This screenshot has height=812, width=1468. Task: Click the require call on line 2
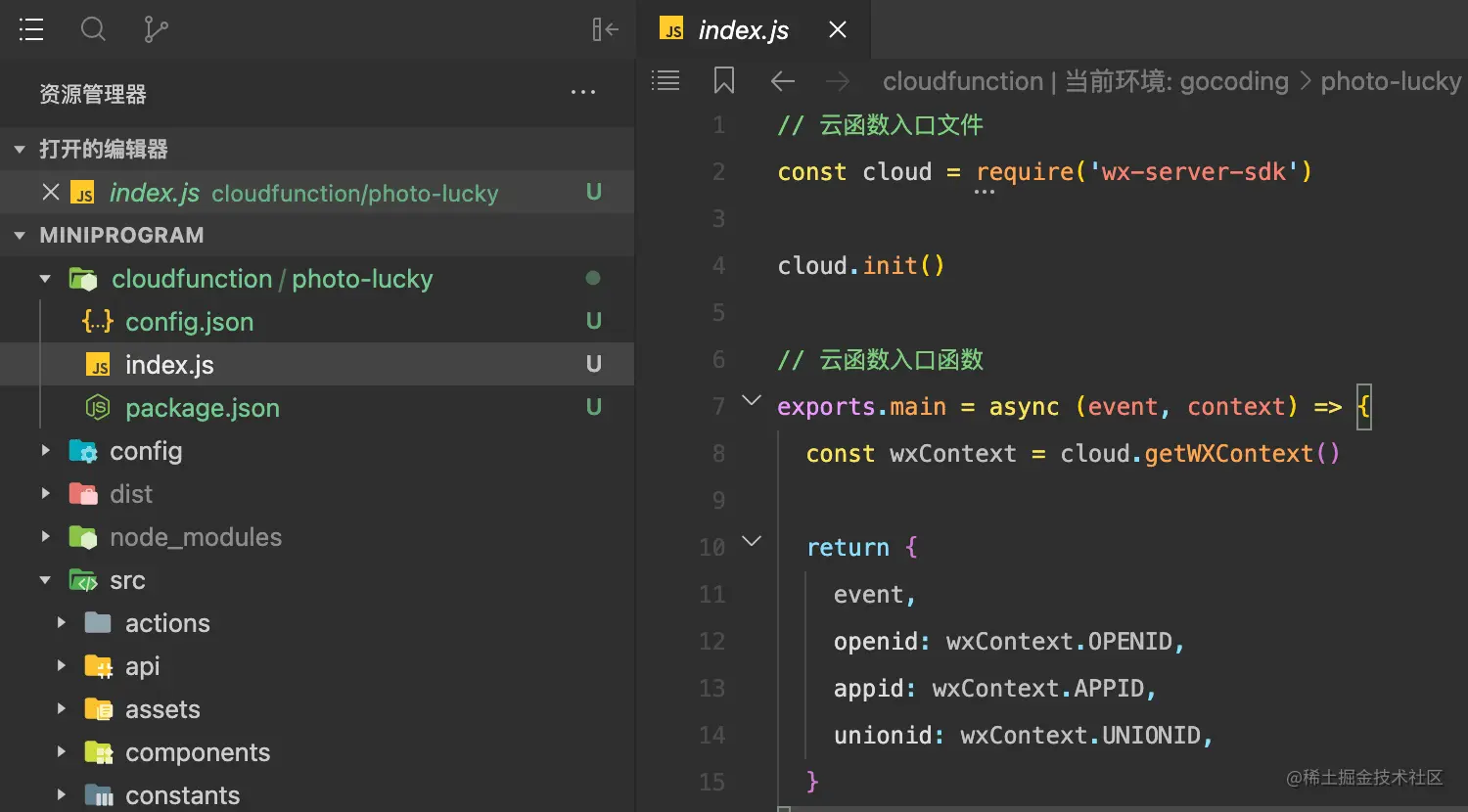(1025, 172)
